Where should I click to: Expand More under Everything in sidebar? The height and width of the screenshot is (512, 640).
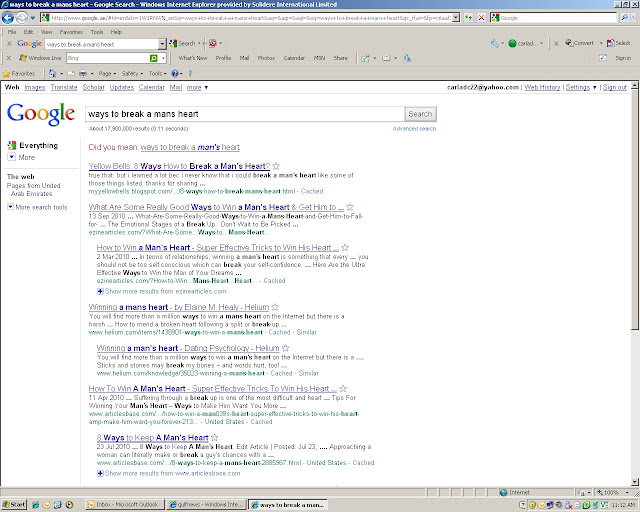point(22,157)
